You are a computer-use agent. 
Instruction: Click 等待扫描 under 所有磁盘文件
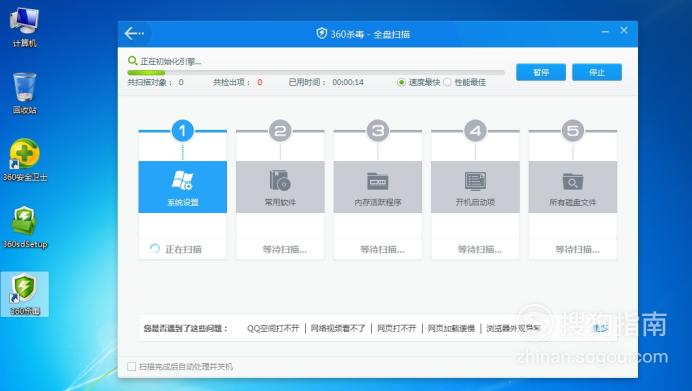(577, 249)
